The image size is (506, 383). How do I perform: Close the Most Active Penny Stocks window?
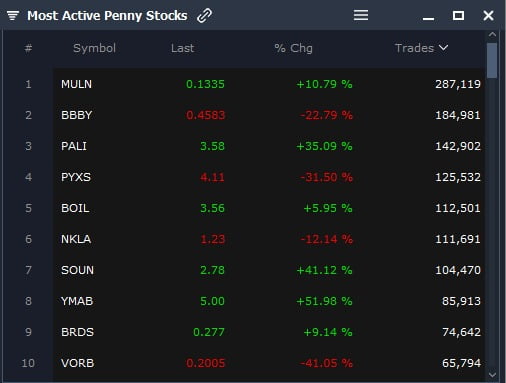point(488,15)
